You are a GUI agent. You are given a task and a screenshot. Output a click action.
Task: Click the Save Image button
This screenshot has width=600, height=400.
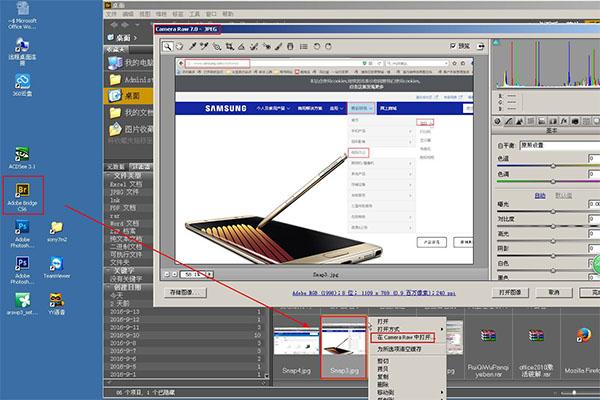tap(186, 292)
